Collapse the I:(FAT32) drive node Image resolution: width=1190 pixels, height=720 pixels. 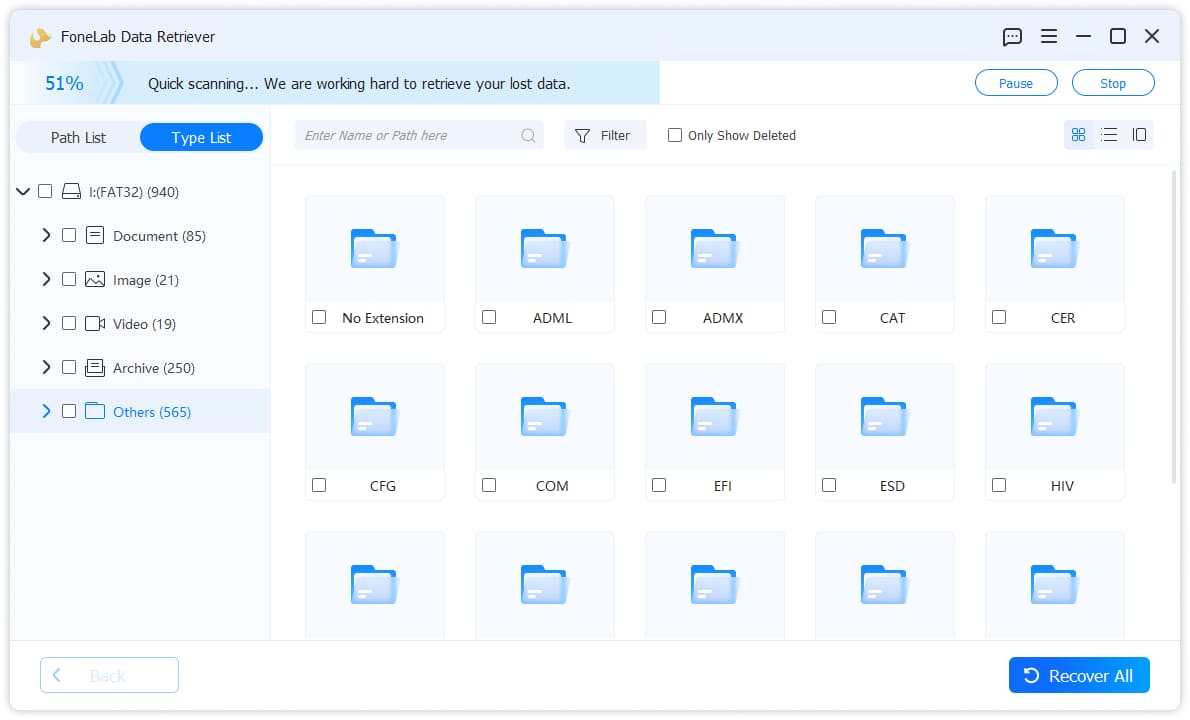23,192
